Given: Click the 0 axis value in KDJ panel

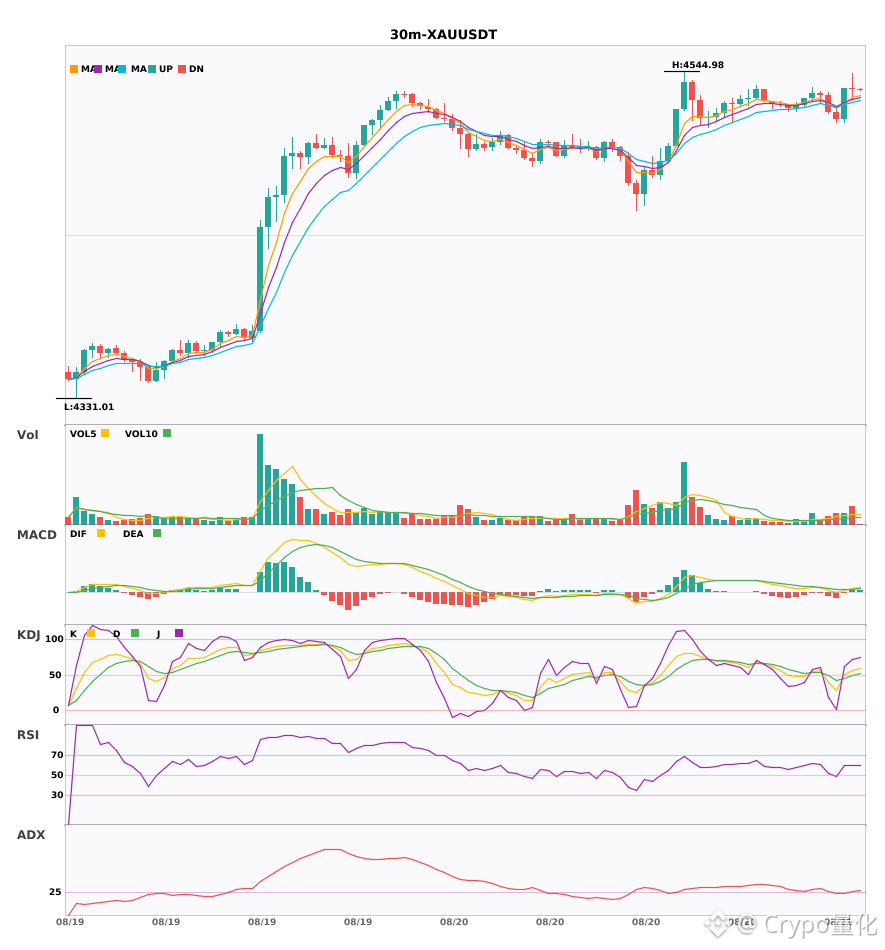Looking at the screenshot, I should click(56, 710).
